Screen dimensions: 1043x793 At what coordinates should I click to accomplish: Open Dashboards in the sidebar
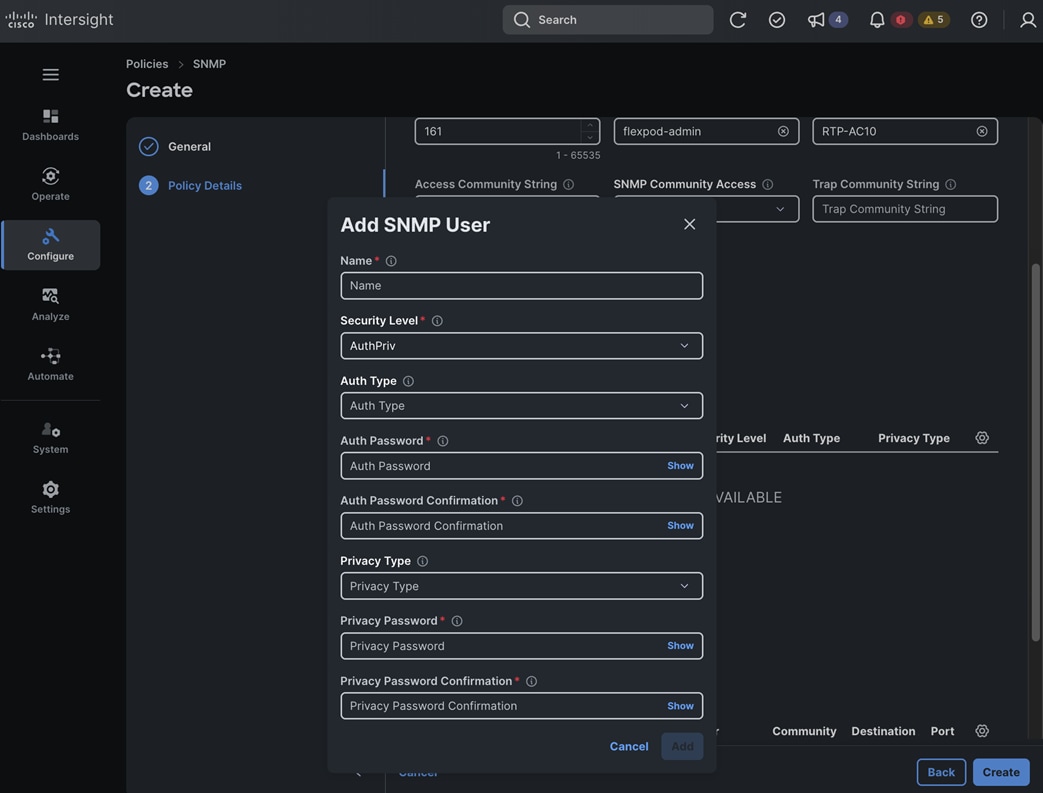pyautogui.click(x=51, y=125)
